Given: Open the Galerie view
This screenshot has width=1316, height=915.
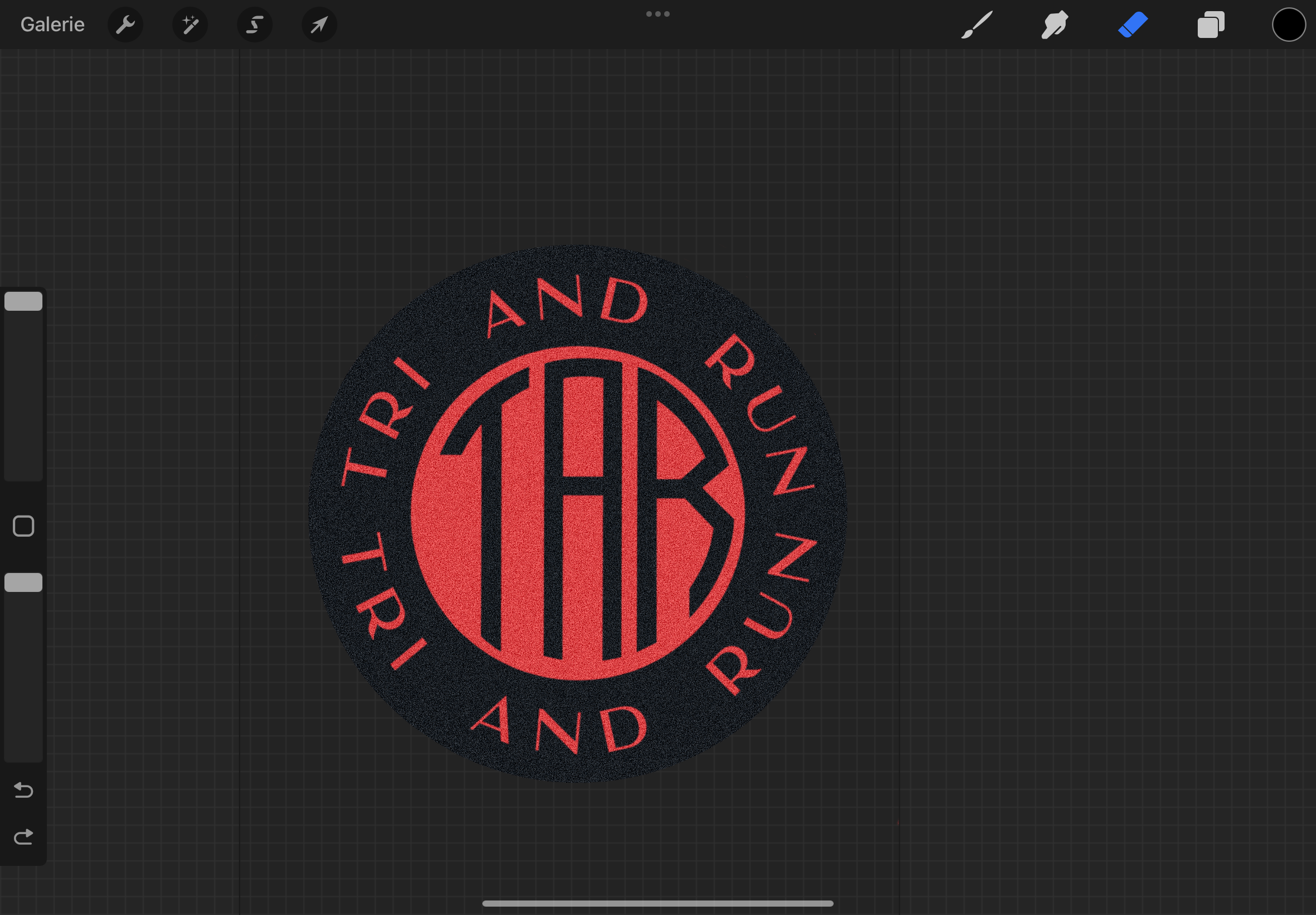Looking at the screenshot, I should (x=52, y=25).
